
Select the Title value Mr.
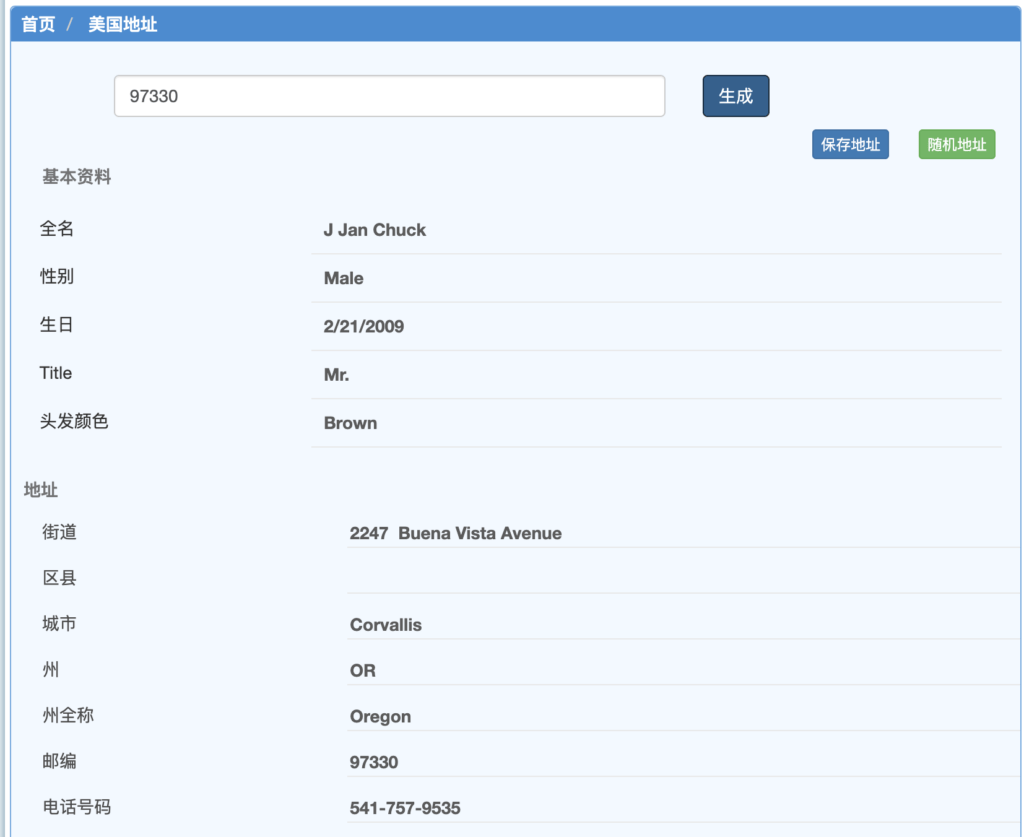336,375
